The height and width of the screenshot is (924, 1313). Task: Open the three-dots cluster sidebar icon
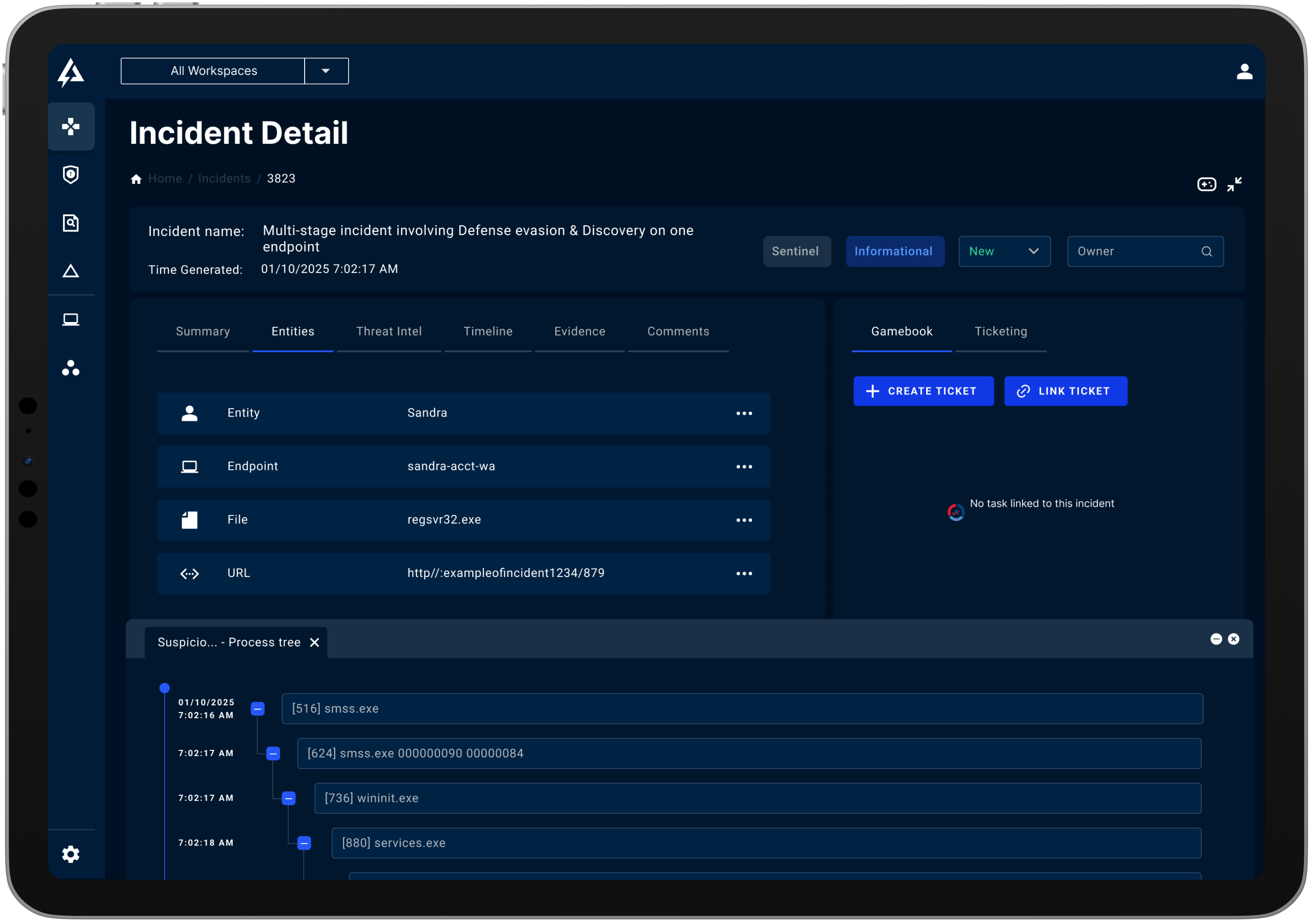click(70, 368)
